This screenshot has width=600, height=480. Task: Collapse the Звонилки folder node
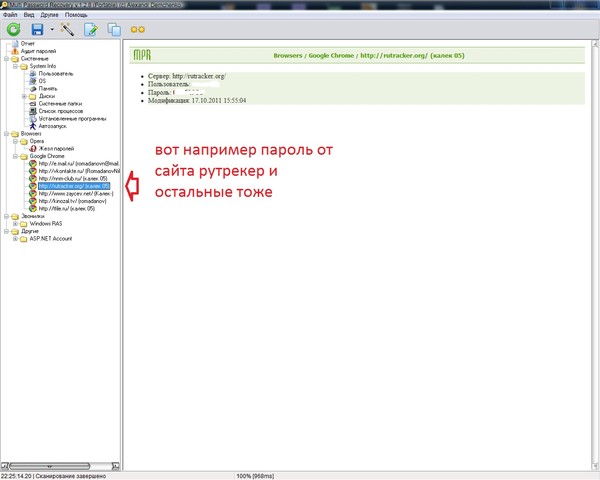coord(7,216)
